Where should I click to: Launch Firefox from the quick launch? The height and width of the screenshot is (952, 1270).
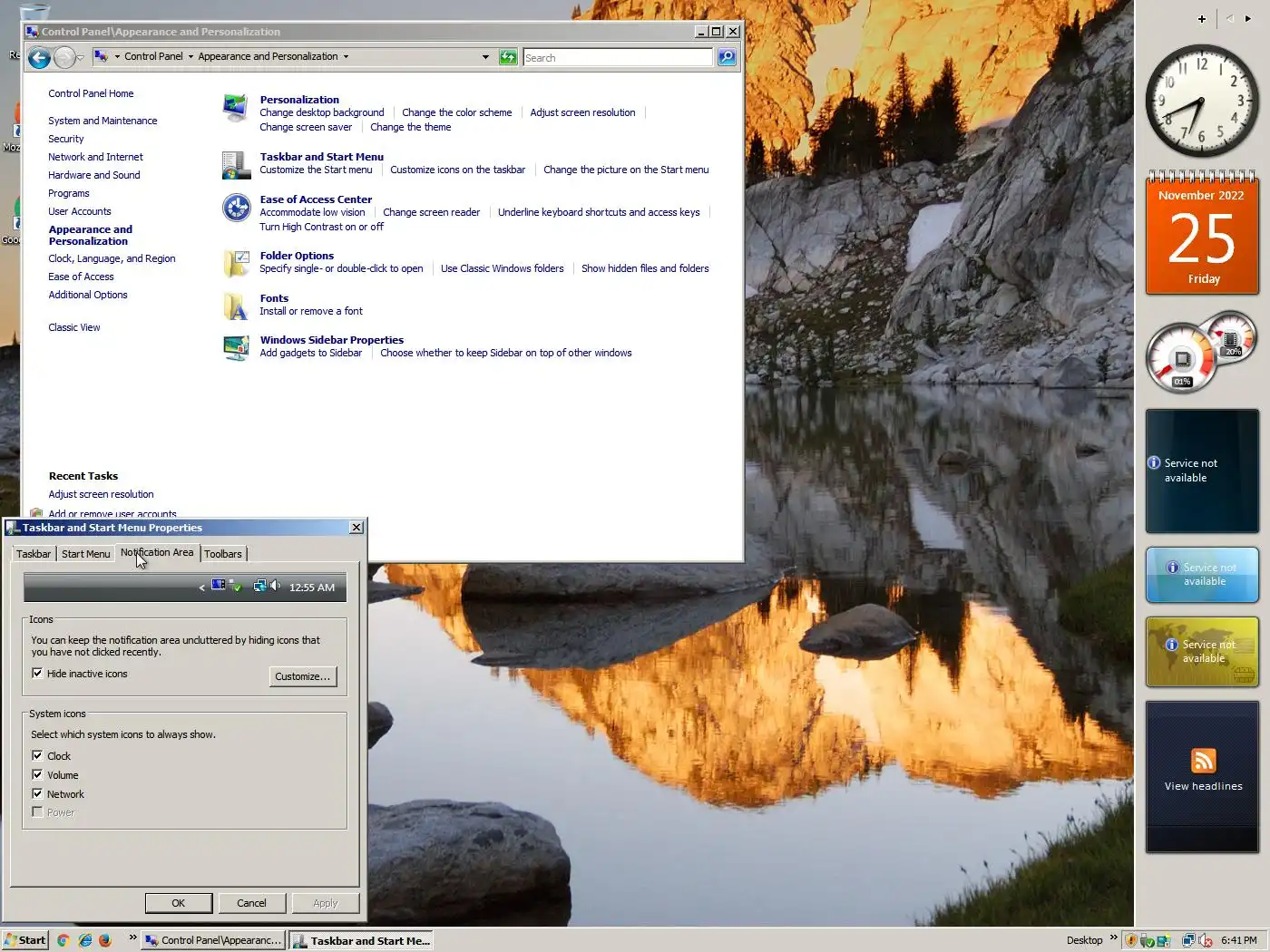coord(105,940)
